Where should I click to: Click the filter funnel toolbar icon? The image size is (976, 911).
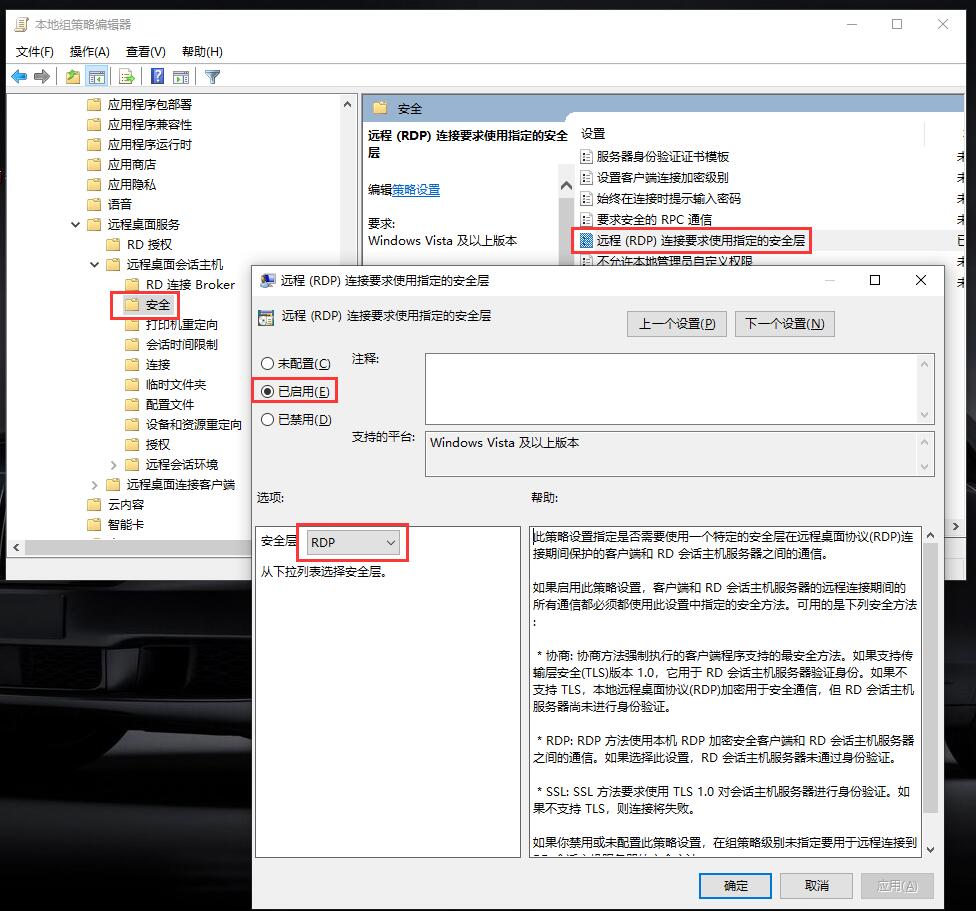(213, 77)
